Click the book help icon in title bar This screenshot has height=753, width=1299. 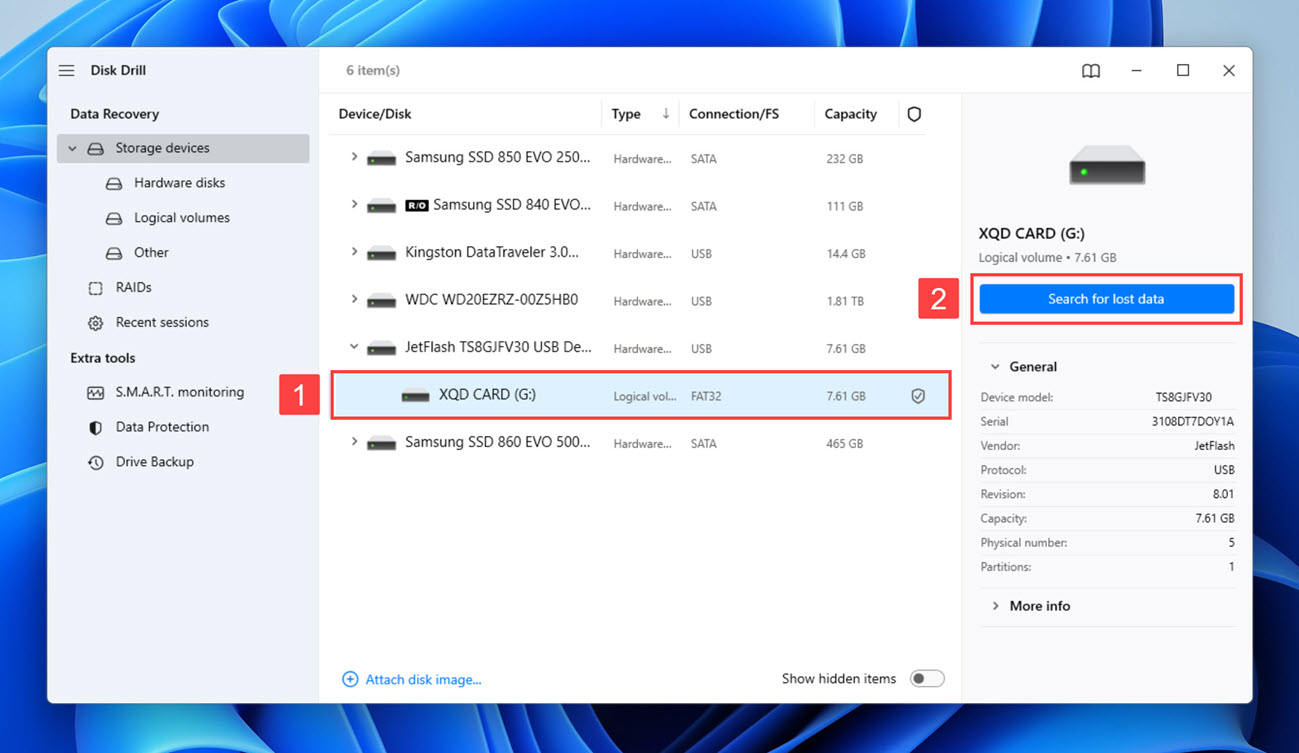(x=1090, y=71)
